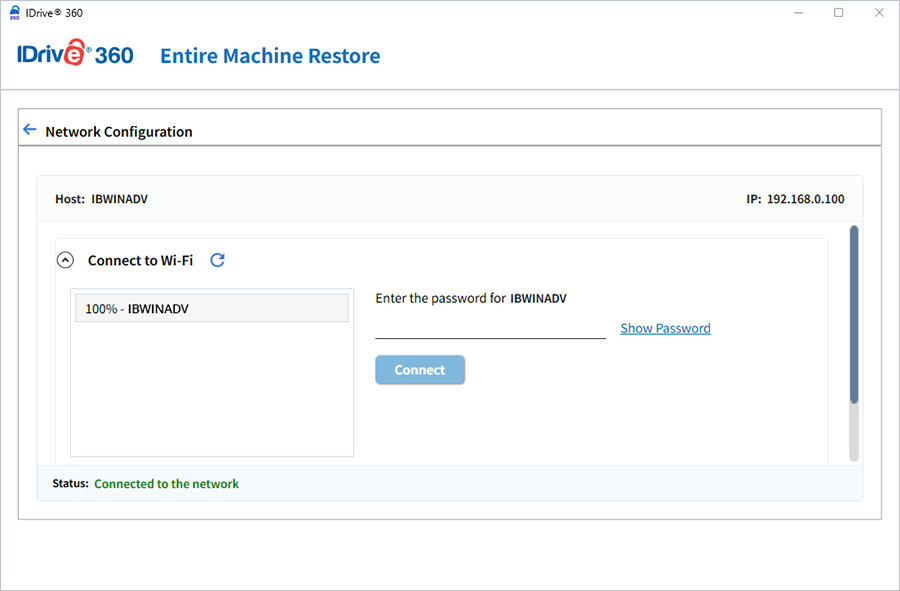The width and height of the screenshot is (900, 591).
Task: Click the Host: IBWINADV label
Action: [102, 199]
